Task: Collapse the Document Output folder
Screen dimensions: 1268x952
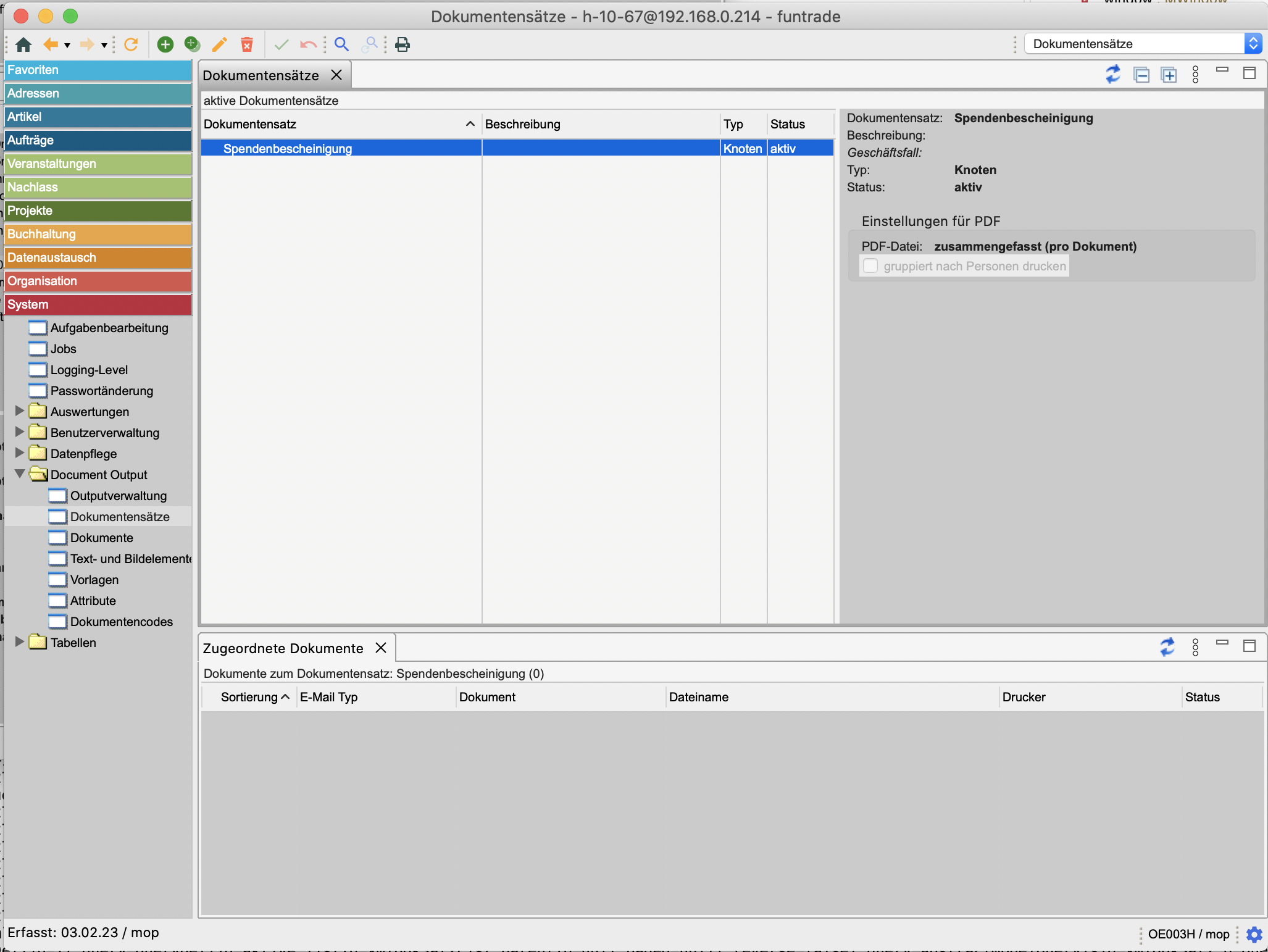Action: [20, 474]
